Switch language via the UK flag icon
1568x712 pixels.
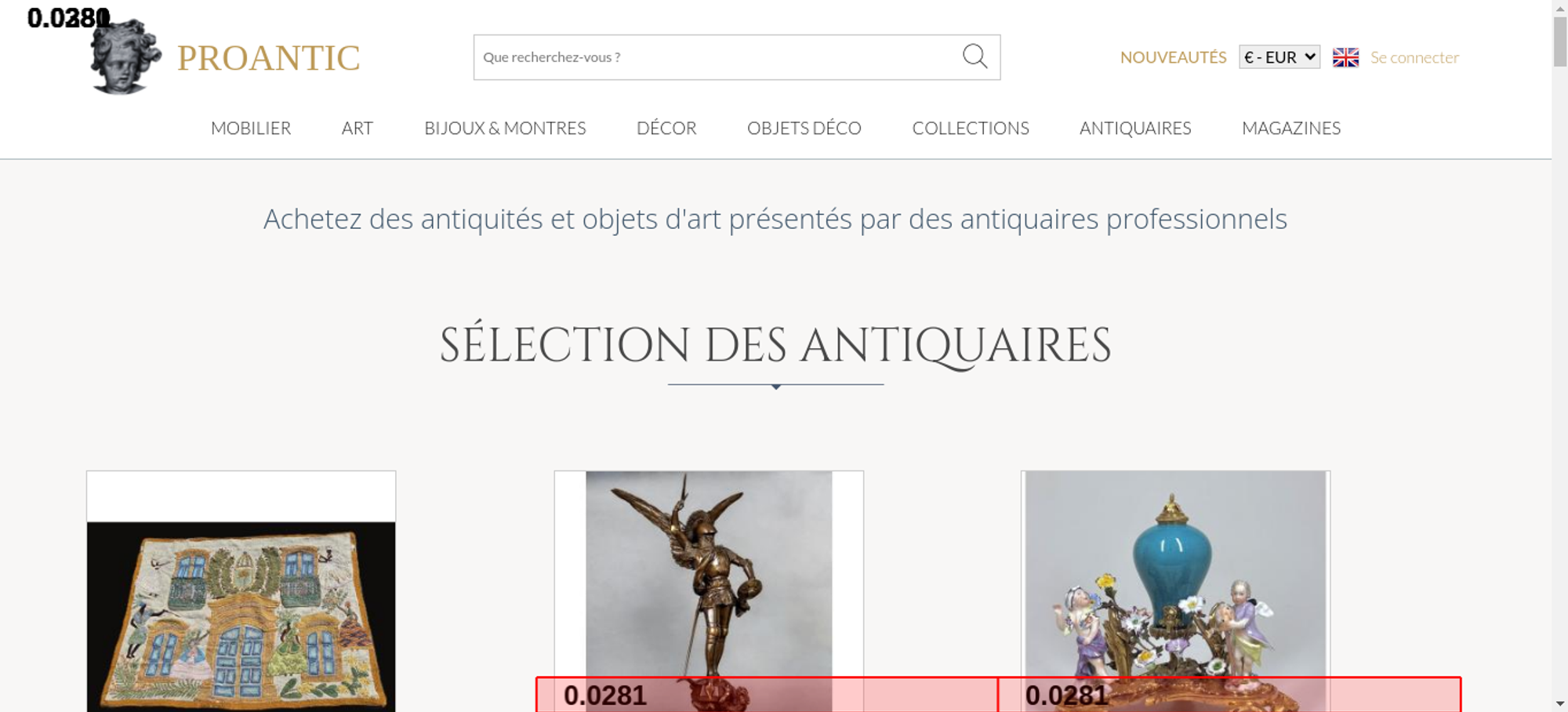pos(1345,57)
